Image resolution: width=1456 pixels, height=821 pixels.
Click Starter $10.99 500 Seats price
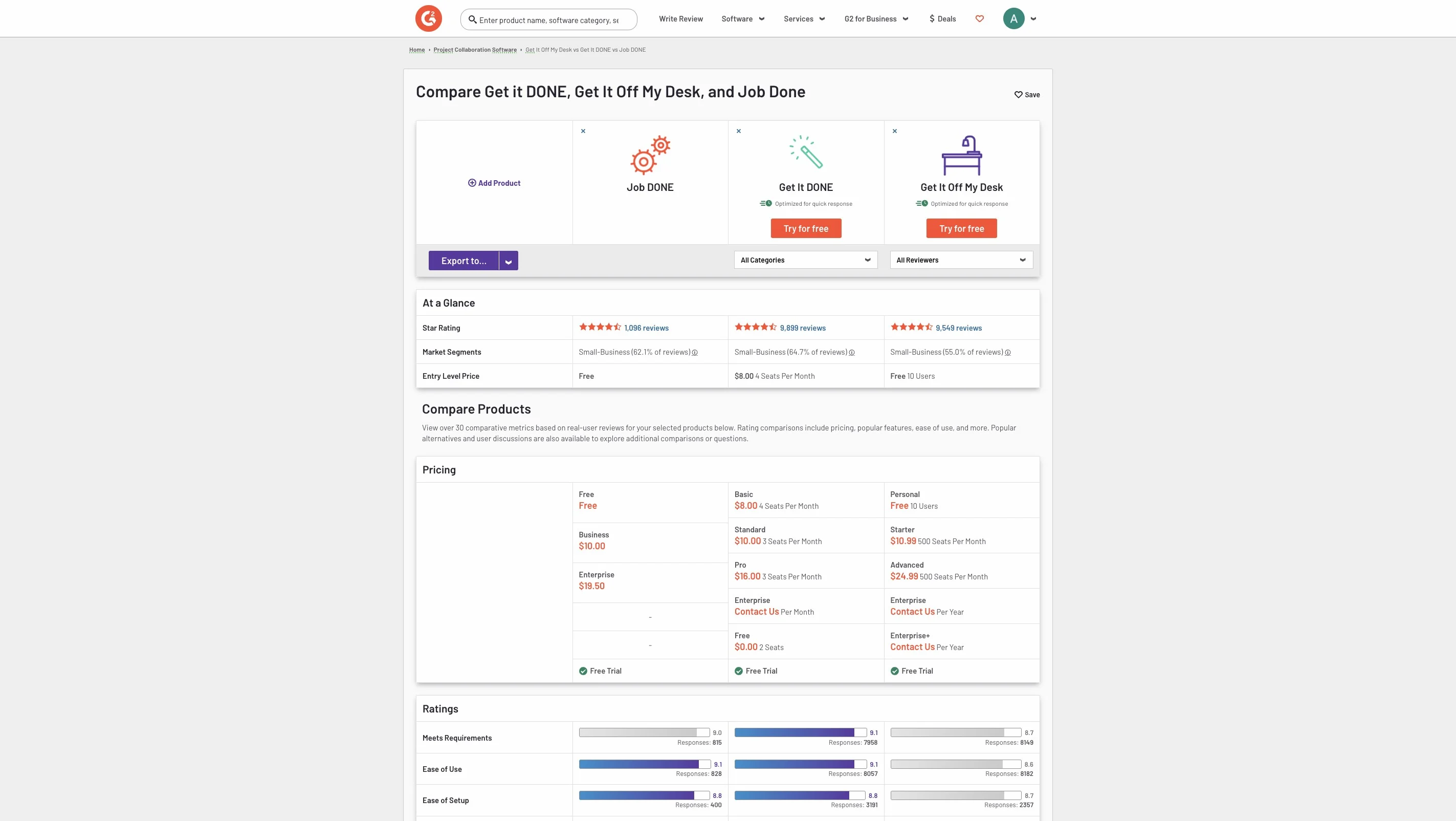tap(938, 541)
